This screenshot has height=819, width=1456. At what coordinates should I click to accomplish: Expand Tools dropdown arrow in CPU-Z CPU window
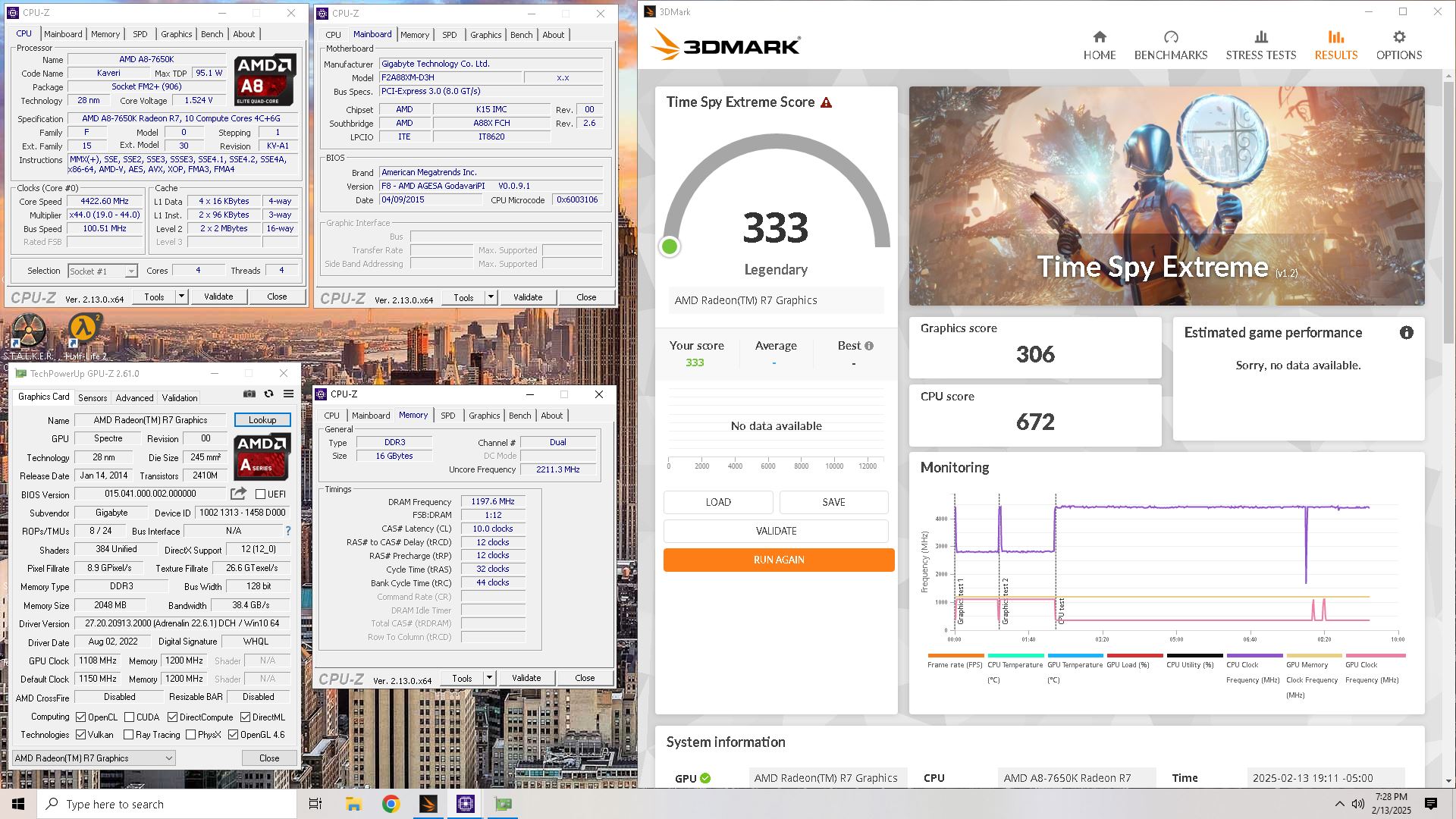click(181, 297)
